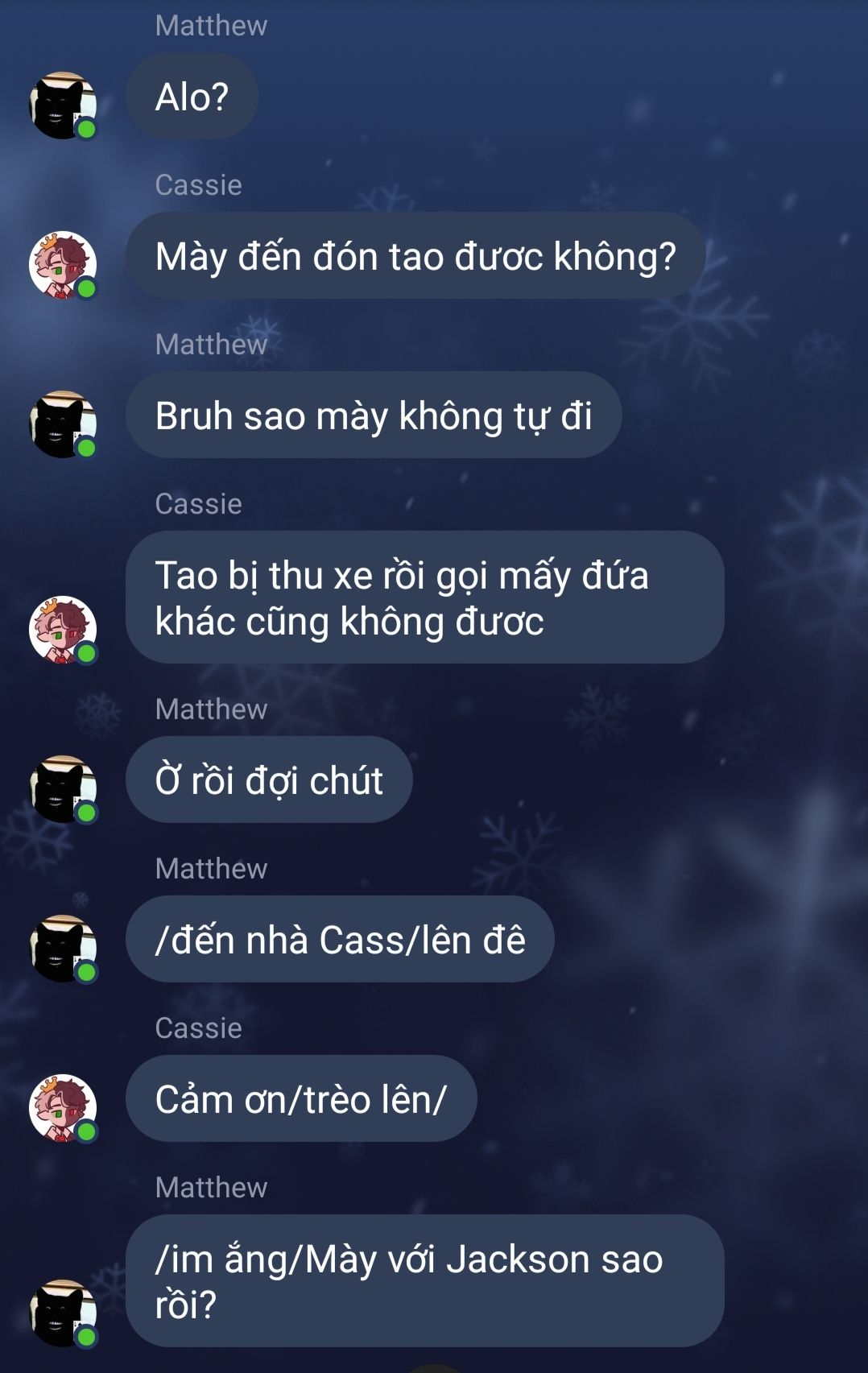Tap the 'Mày với Jackson sao rồi?' message
This screenshot has width=868, height=1373.
tap(424, 1281)
